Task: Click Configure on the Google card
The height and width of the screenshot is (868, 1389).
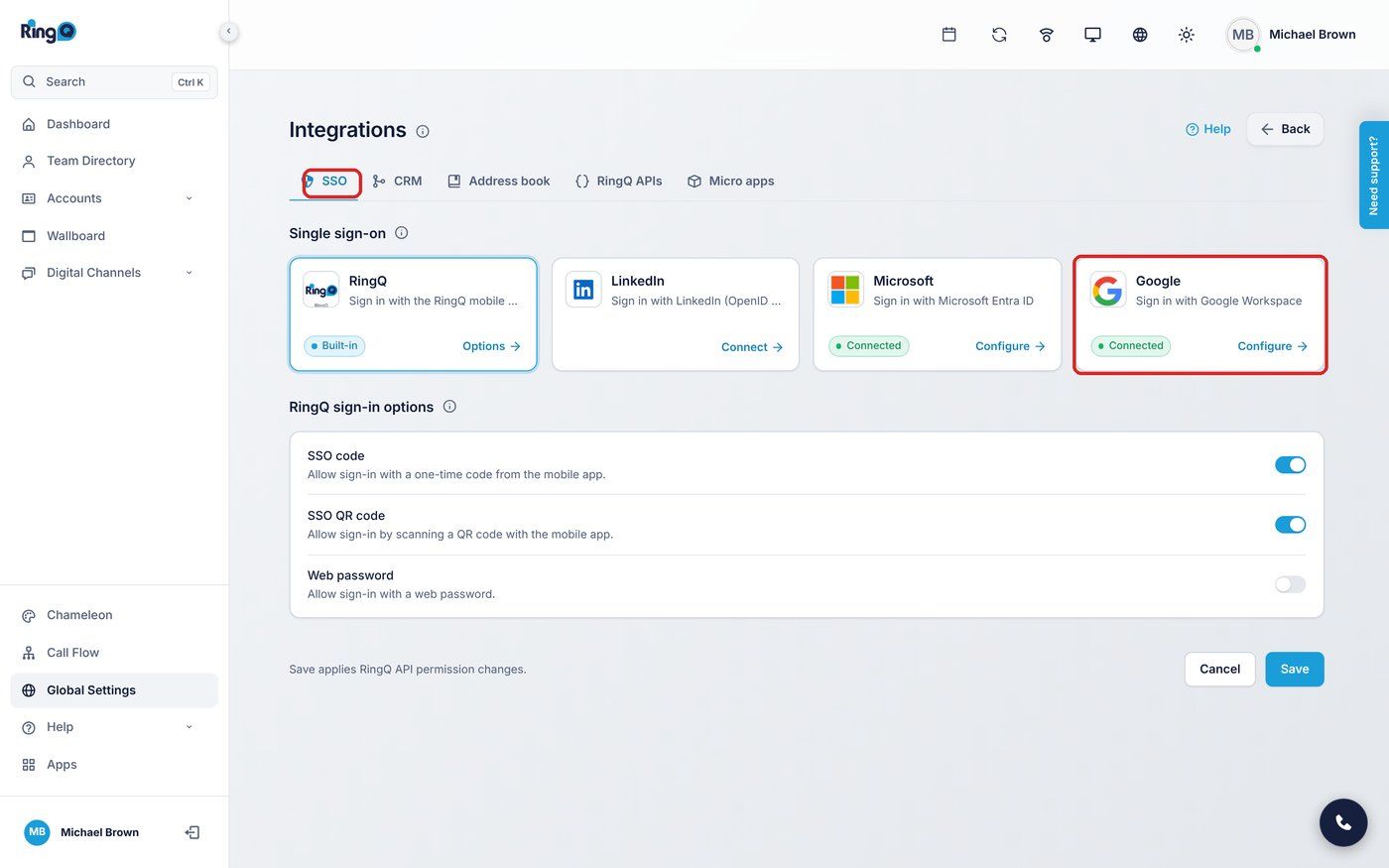Action: tap(1272, 346)
